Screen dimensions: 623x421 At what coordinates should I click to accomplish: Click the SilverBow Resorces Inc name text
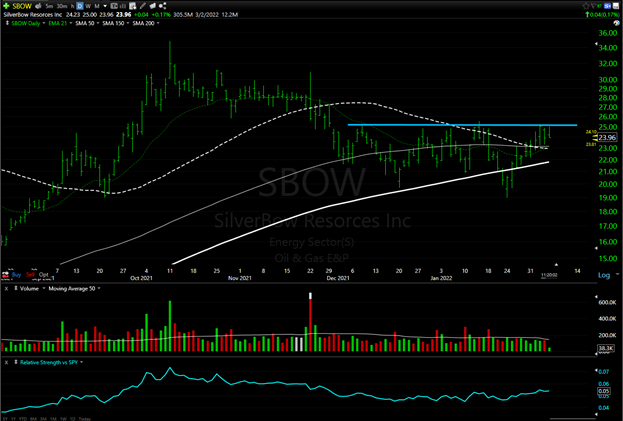pos(33,15)
